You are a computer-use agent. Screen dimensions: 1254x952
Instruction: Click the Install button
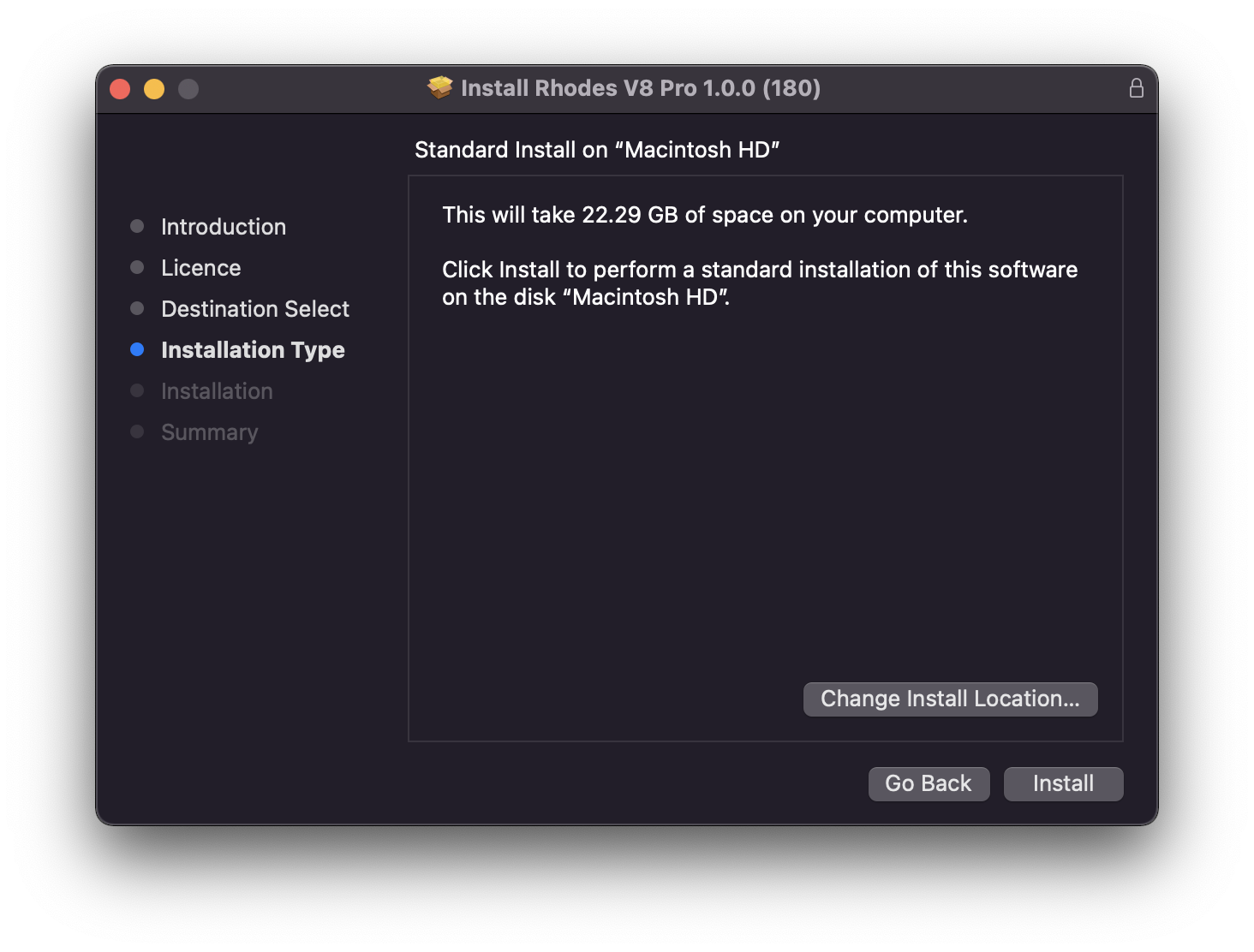tap(1063, 784)
